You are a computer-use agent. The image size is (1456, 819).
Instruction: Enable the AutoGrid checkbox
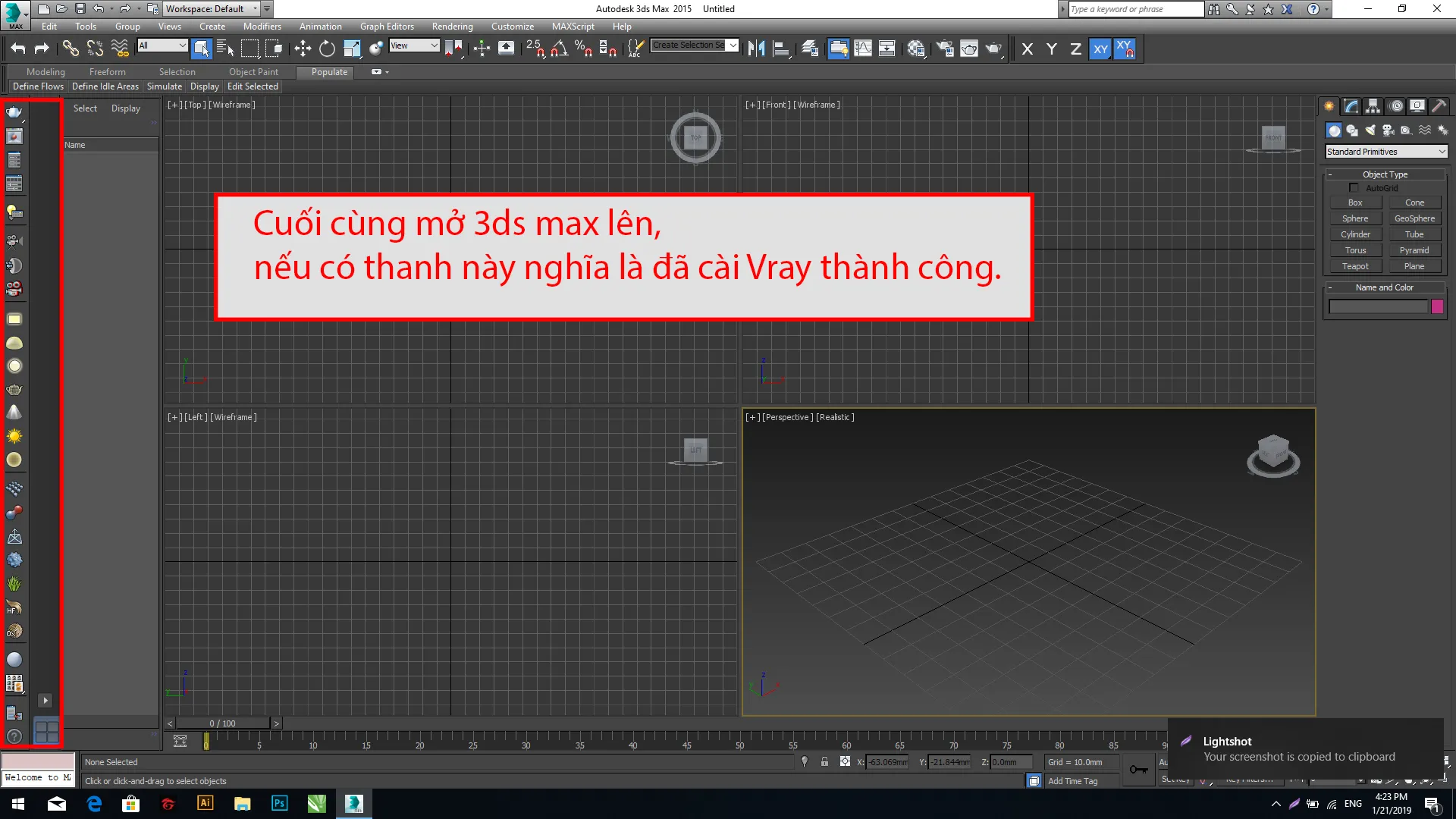pyautogui.click(x=1354, y=188)
